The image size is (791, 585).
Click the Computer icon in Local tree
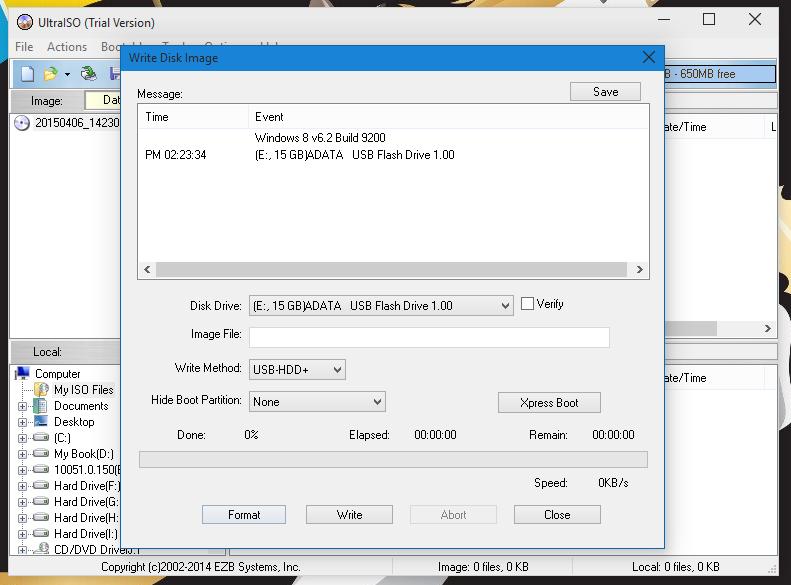[22, 374]
